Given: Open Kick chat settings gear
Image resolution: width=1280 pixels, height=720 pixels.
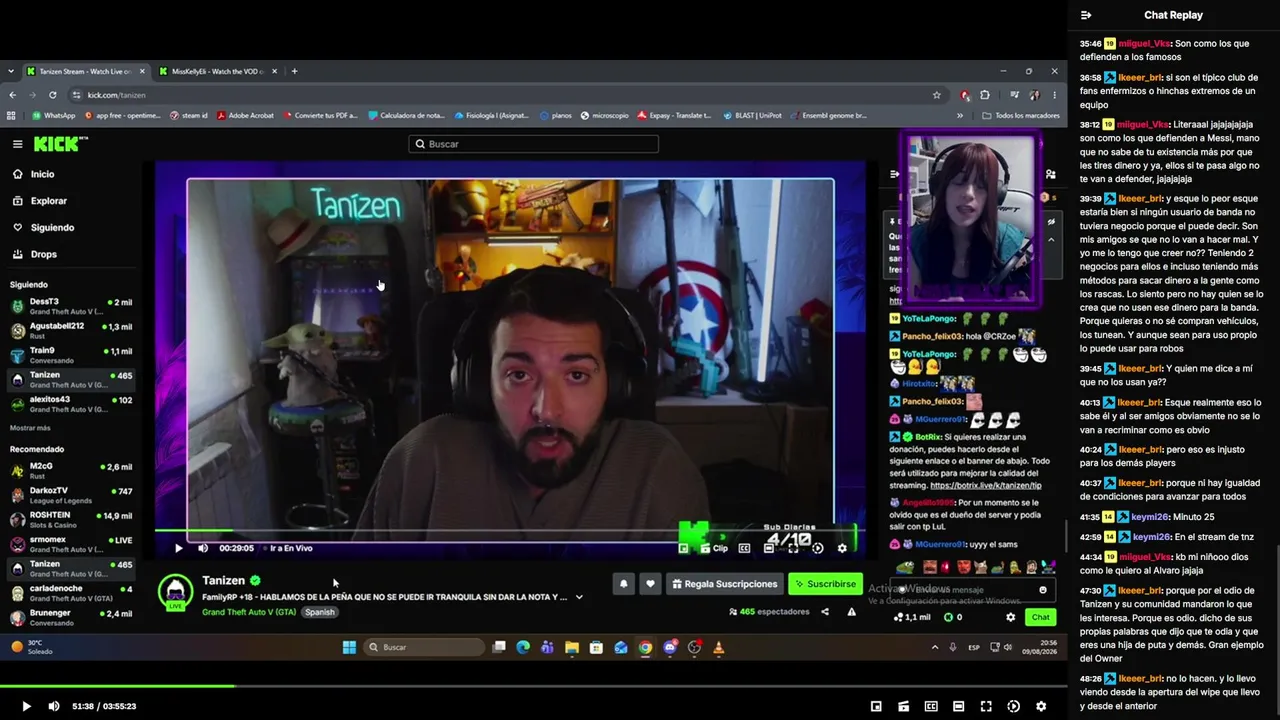Looking at the screenshot, I should (1010, 617).
